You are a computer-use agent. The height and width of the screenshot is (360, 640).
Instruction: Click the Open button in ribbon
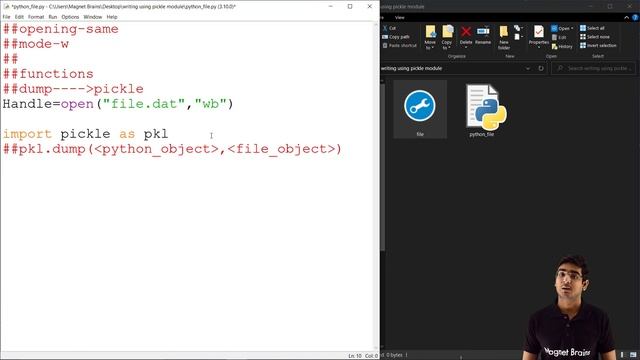coord(562,28)
